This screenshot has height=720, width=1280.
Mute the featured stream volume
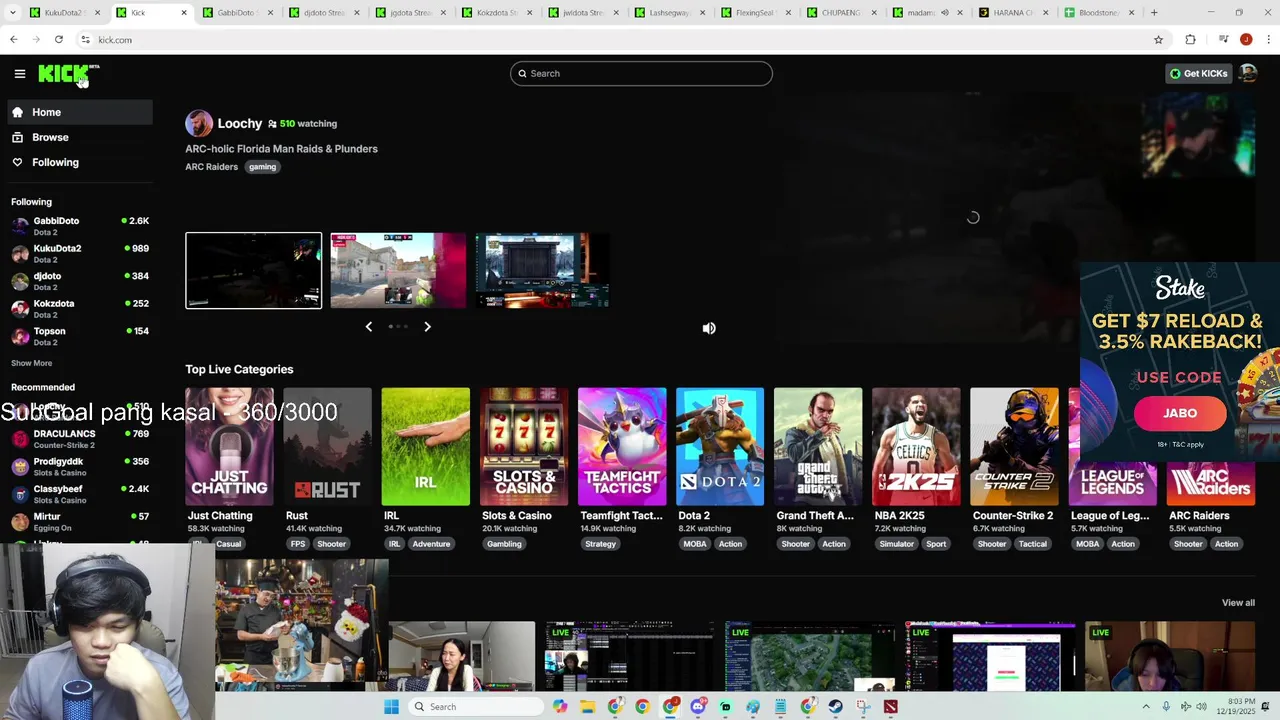709,328
